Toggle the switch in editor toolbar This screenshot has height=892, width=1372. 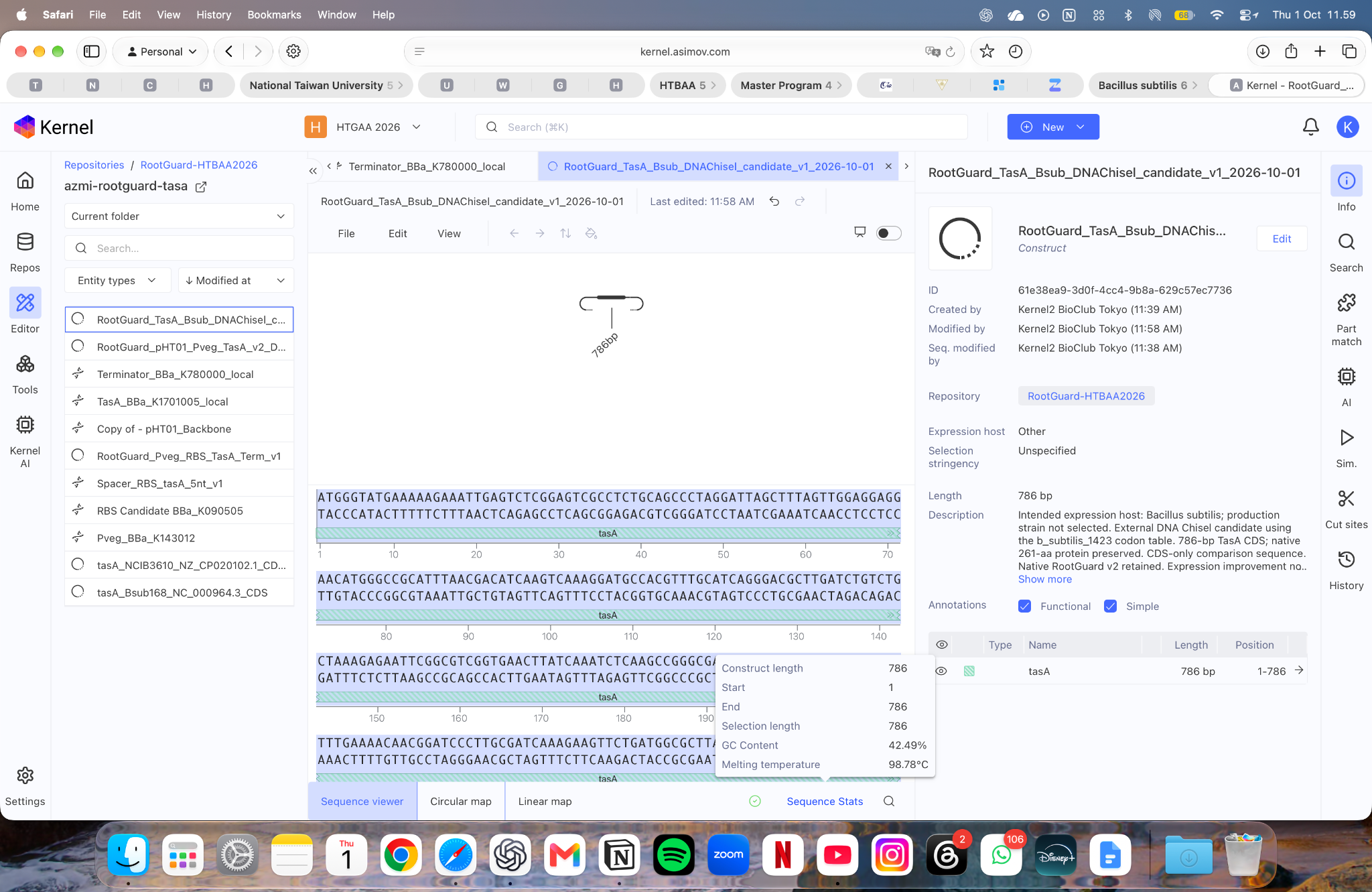click(888, 233)
